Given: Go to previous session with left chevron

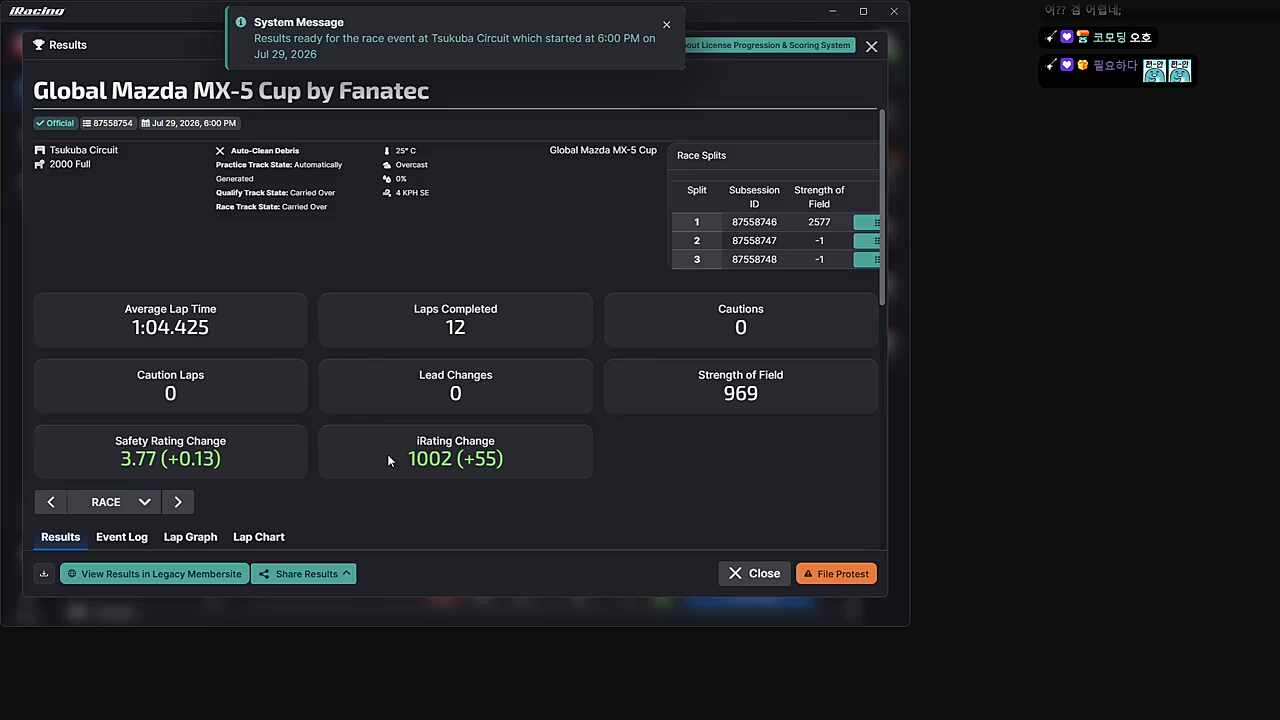Looking at the screenshot, I should click(51, 502).
